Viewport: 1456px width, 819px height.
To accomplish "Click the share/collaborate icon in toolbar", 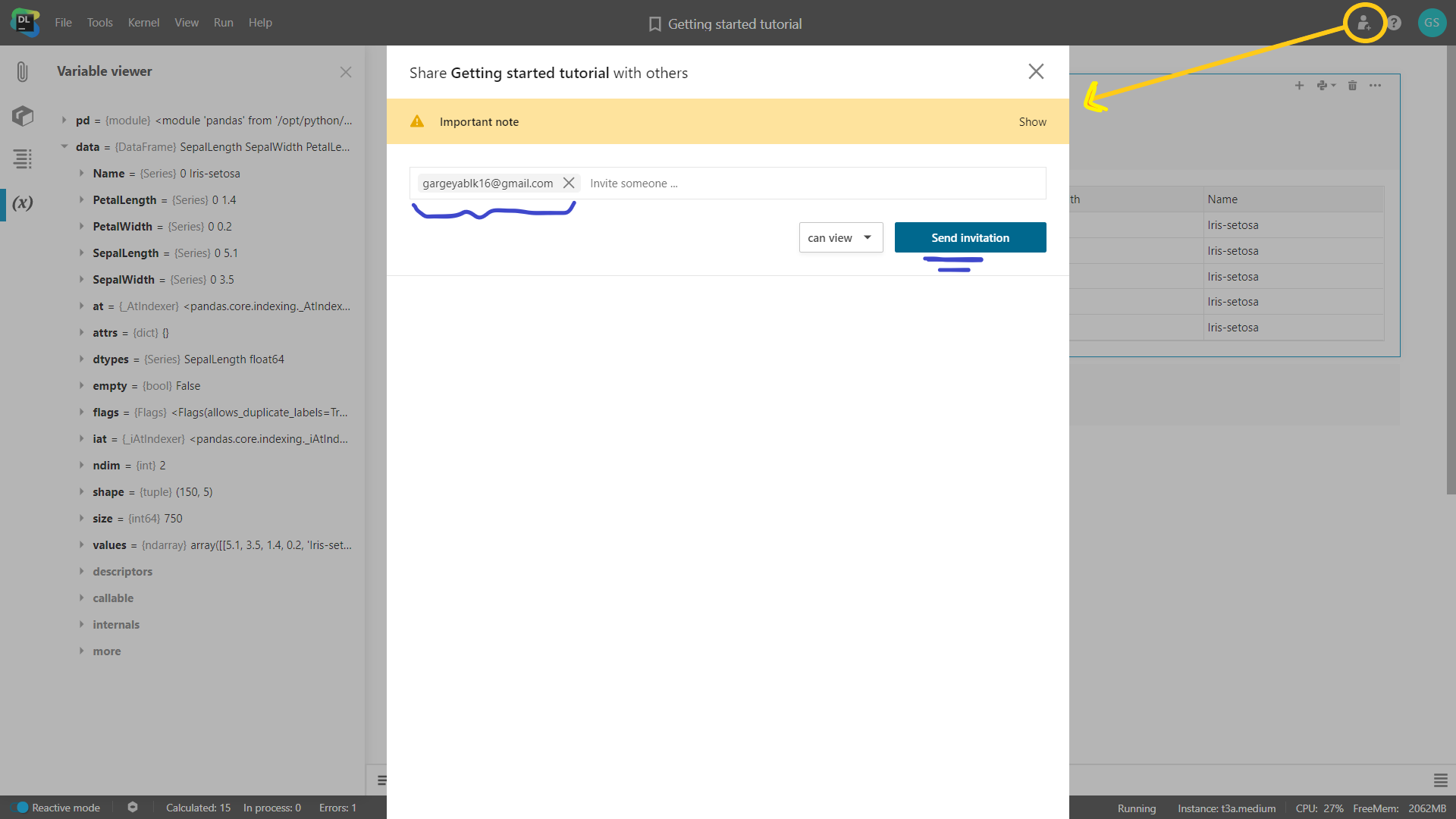I will (1364, 22).
